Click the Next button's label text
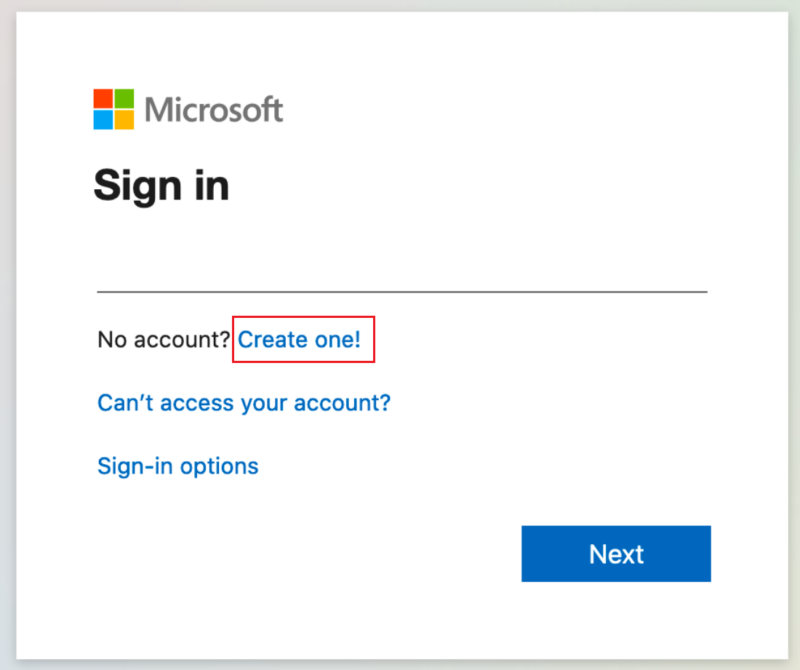 pyautogui.click(x=616, y=553)
